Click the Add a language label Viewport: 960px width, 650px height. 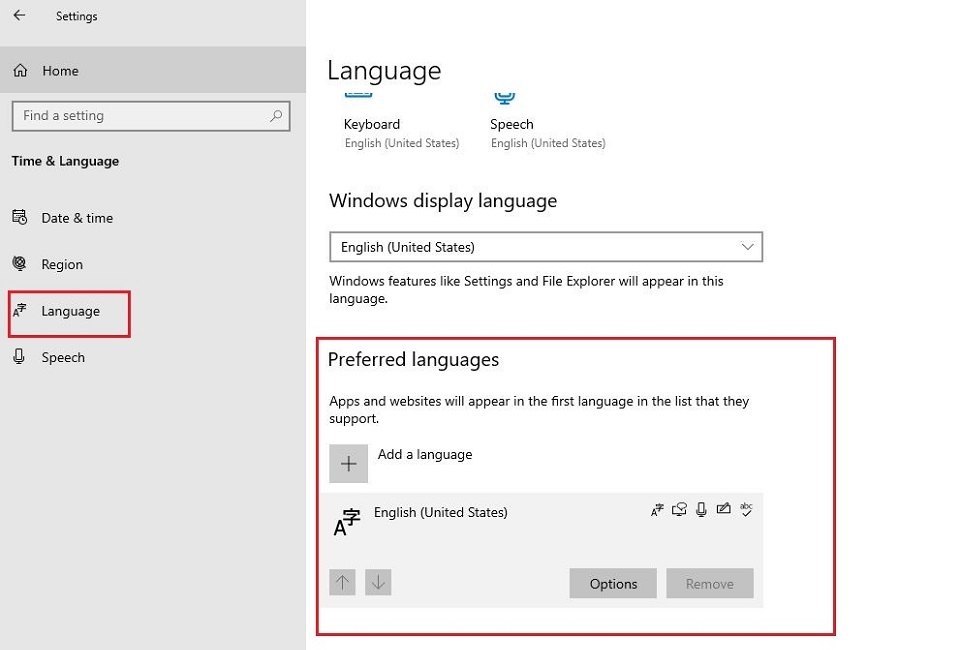tap(425, 454)
